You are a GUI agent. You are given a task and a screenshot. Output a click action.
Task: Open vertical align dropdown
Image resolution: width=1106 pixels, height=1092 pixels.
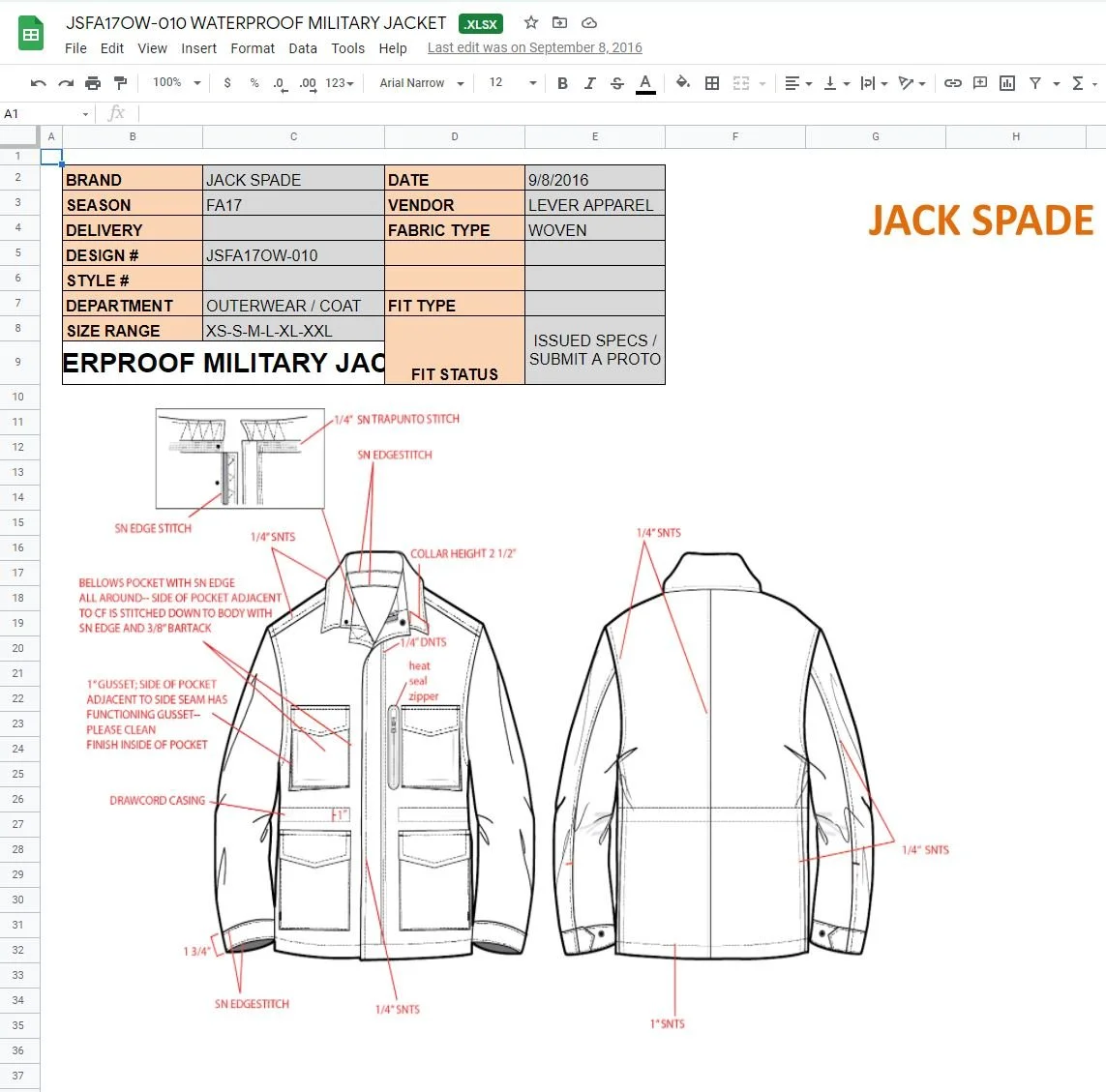pos(837,83)
